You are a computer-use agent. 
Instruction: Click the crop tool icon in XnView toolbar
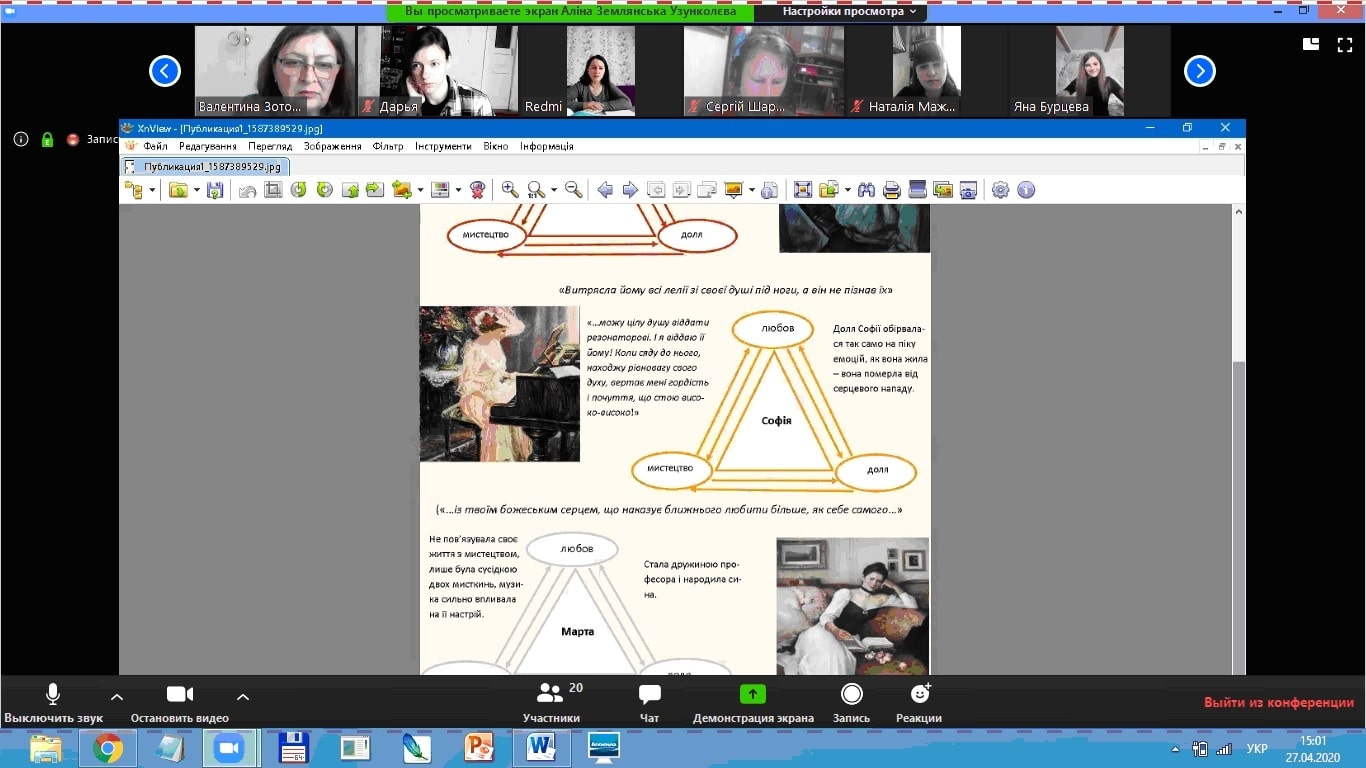272,190
